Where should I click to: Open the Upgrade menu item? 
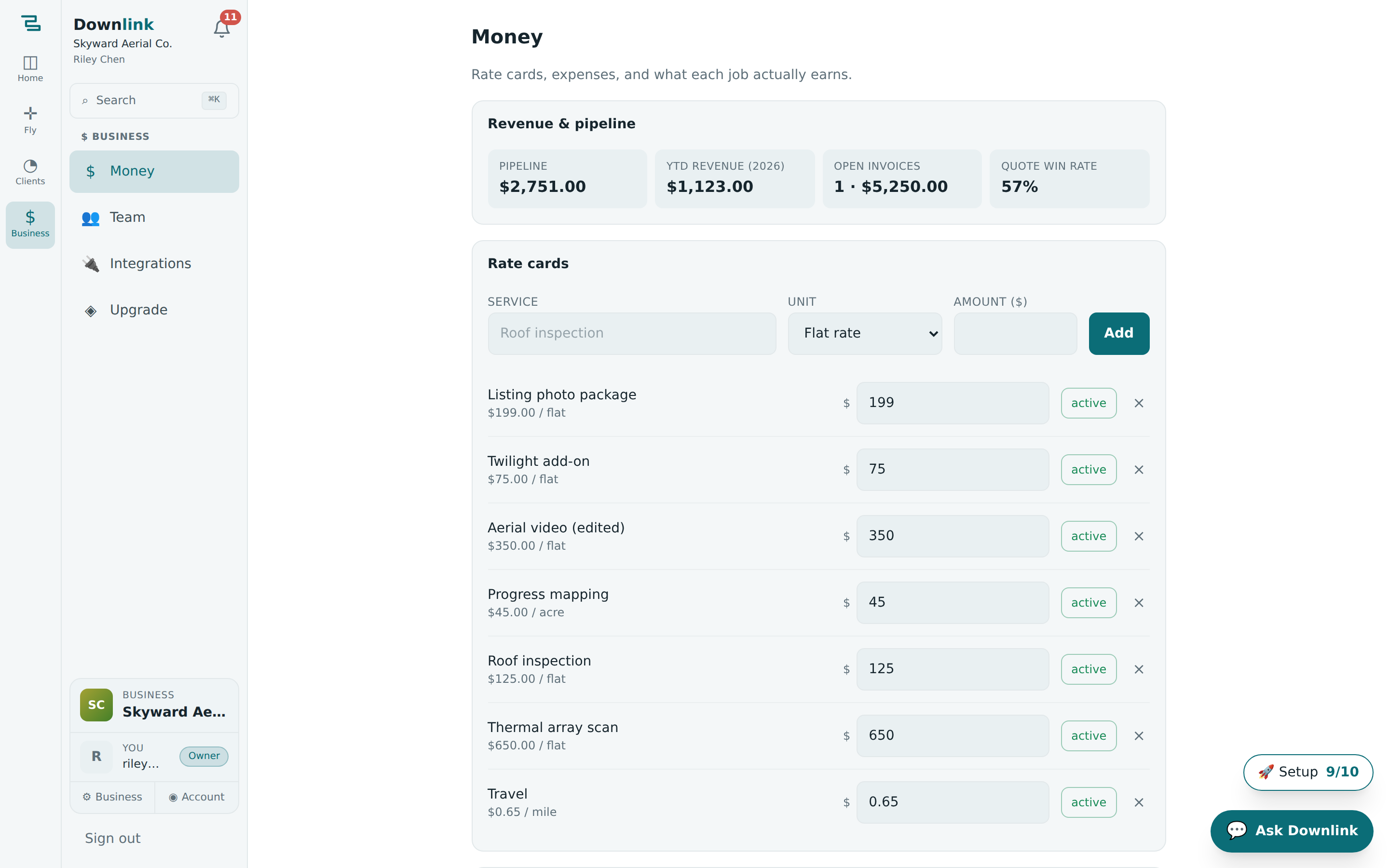[x=154, y=310]
